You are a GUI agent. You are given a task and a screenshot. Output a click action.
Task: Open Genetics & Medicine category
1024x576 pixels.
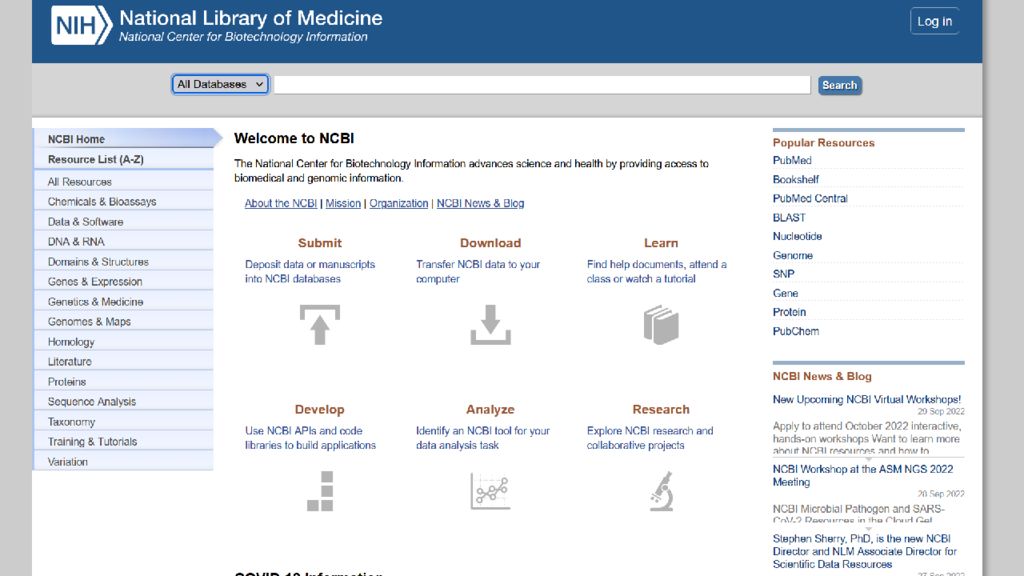(124, 302)
